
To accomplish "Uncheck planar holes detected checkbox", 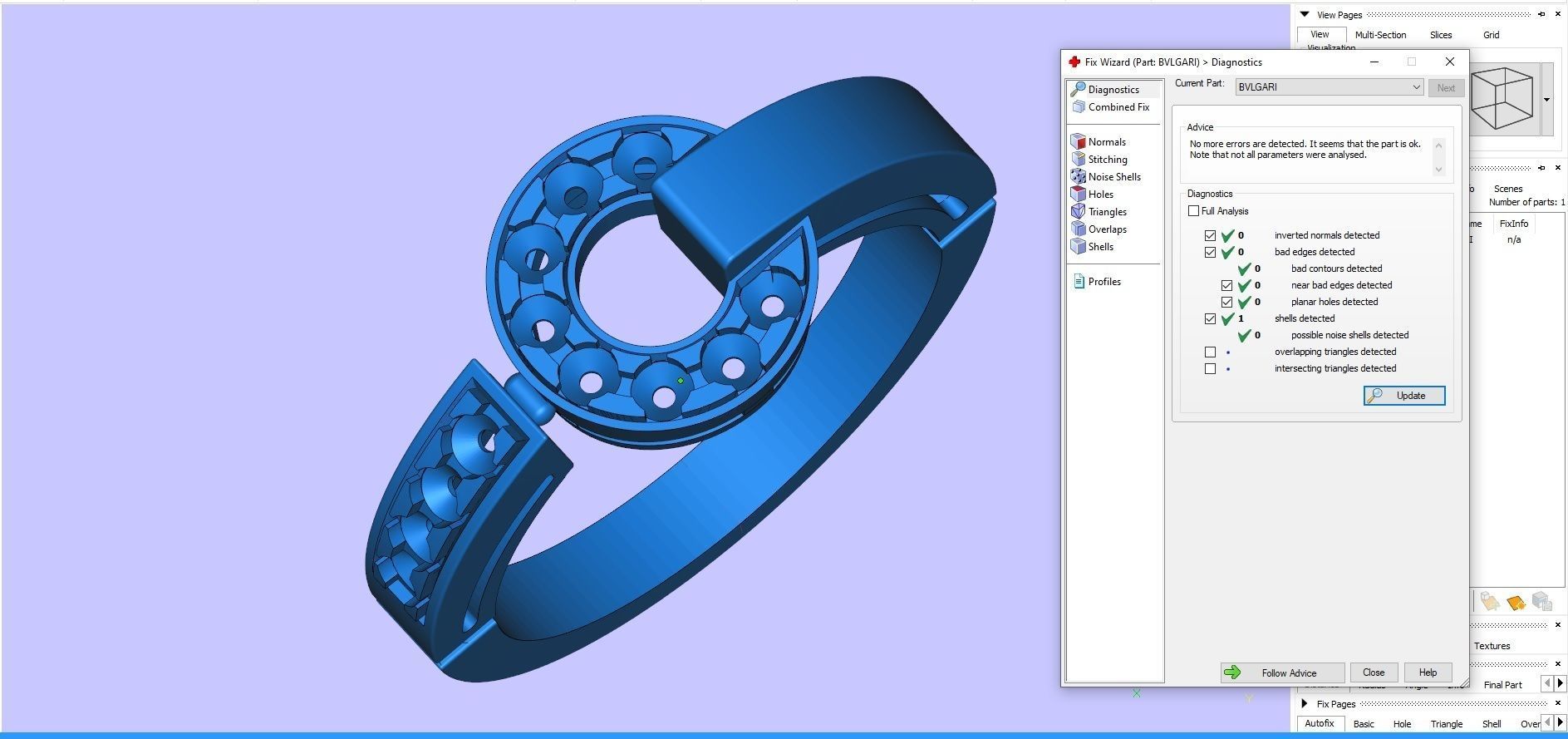I will point(1226,303).
